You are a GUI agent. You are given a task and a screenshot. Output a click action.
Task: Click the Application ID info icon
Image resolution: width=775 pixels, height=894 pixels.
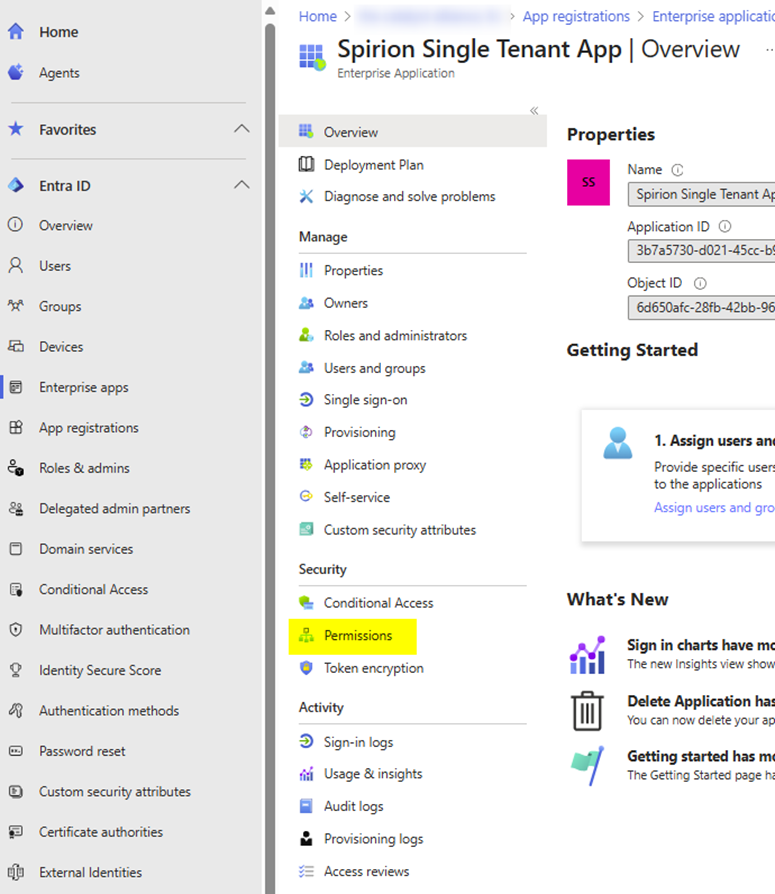(x=725, y=226)
